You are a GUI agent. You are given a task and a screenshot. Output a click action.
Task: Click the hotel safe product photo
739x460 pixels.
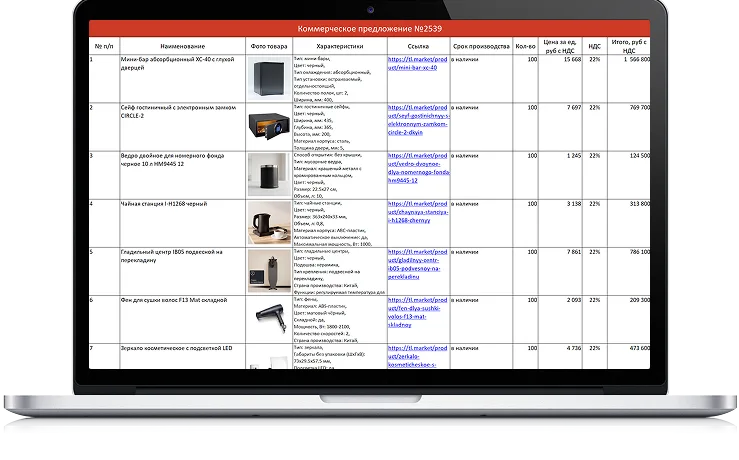[x=269, y=126]
